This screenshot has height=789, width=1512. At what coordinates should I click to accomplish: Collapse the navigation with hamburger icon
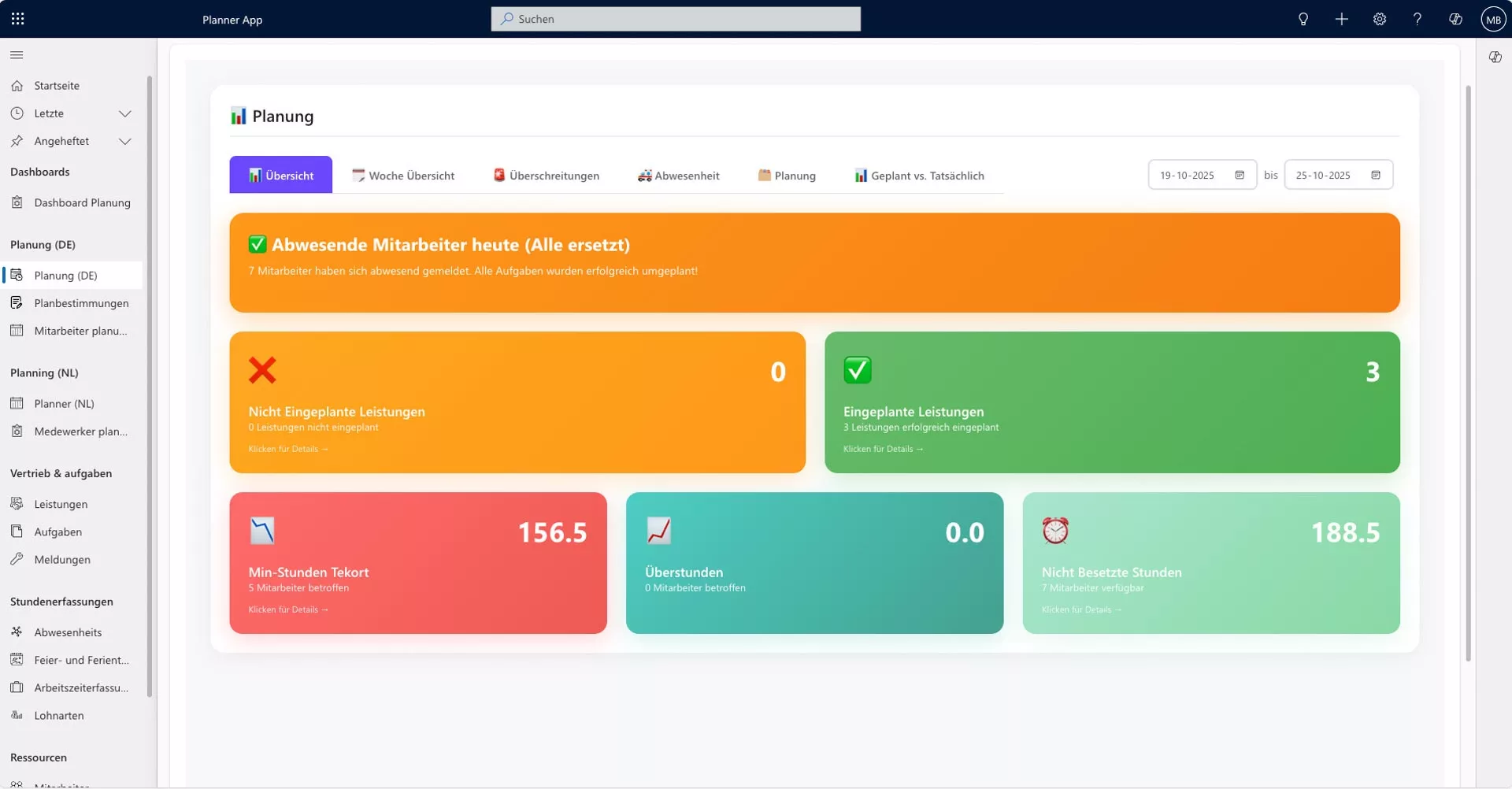point(17,55)
